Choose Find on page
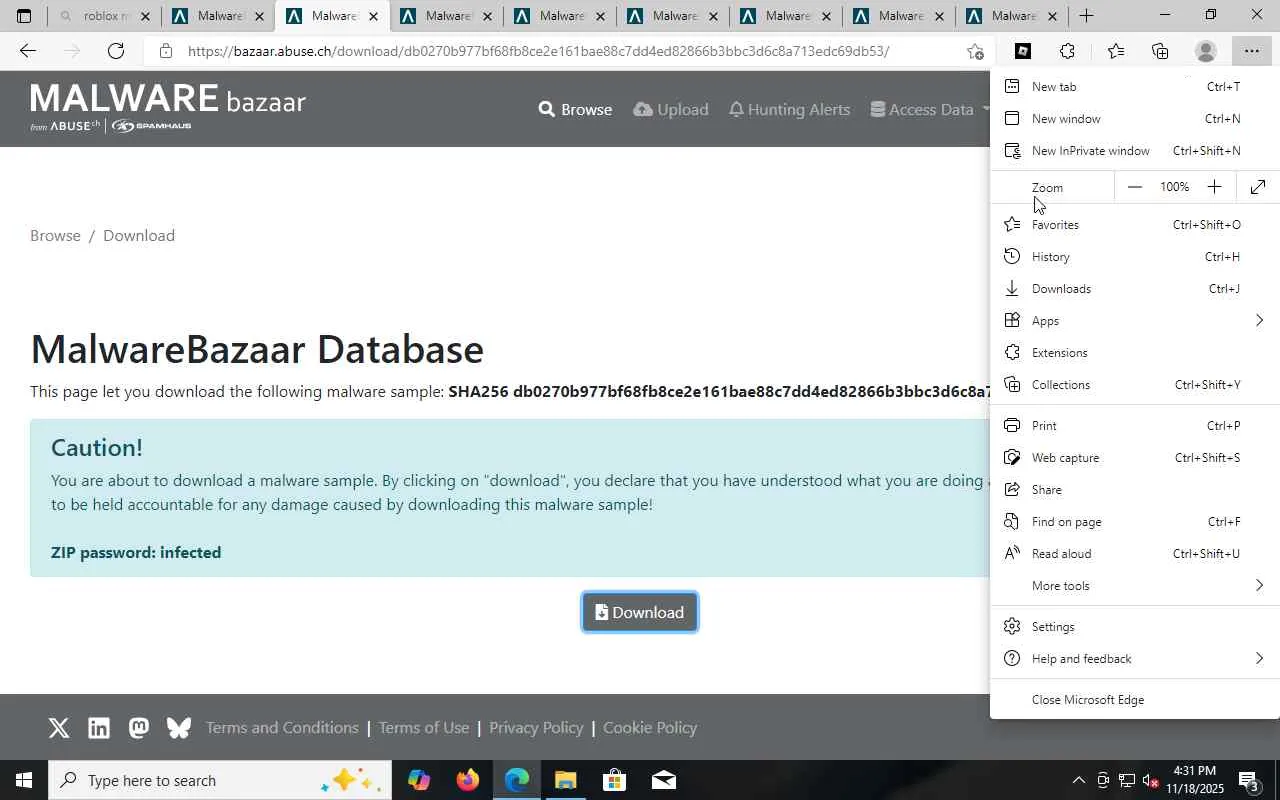 point(1135,522)
